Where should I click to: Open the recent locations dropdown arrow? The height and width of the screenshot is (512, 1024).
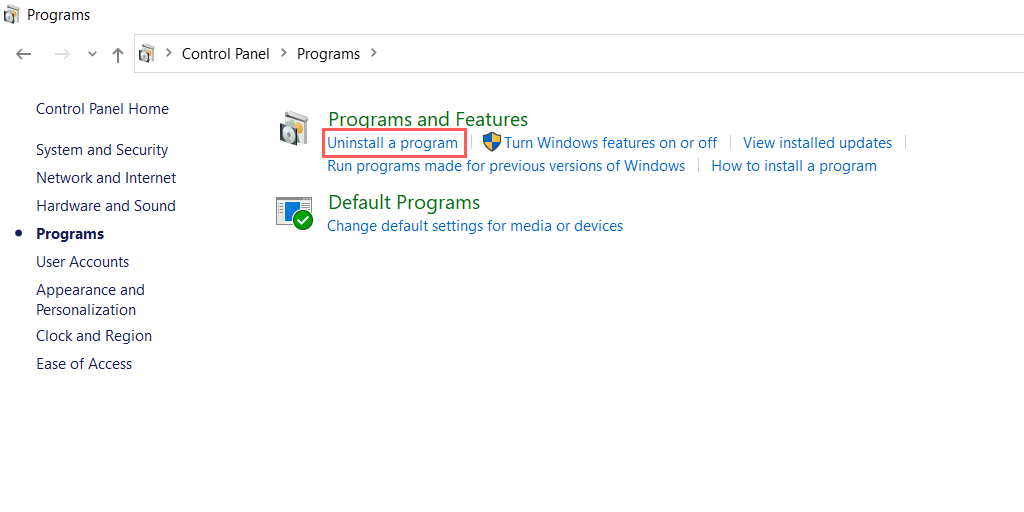coord(92,54)
